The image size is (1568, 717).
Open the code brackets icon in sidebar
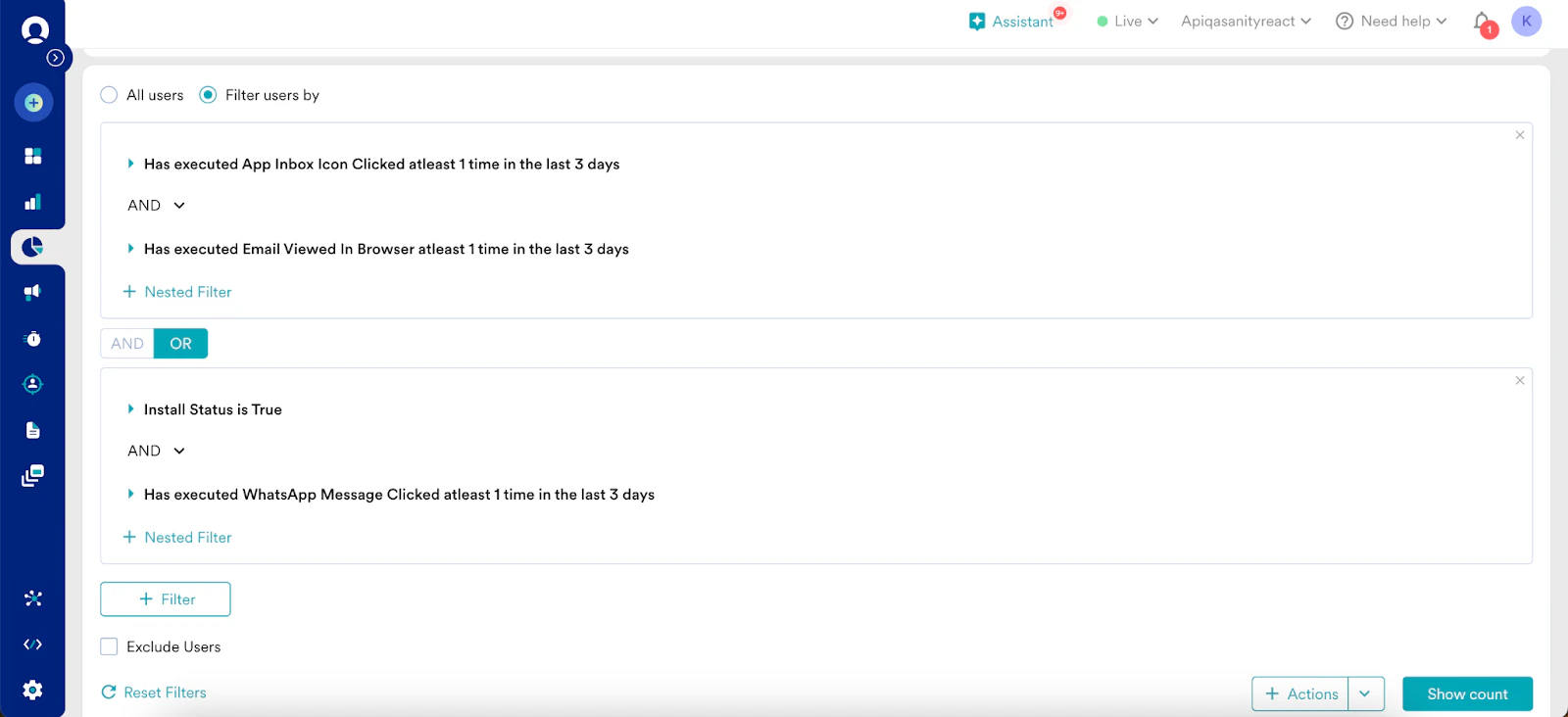[x=33, y=645]
